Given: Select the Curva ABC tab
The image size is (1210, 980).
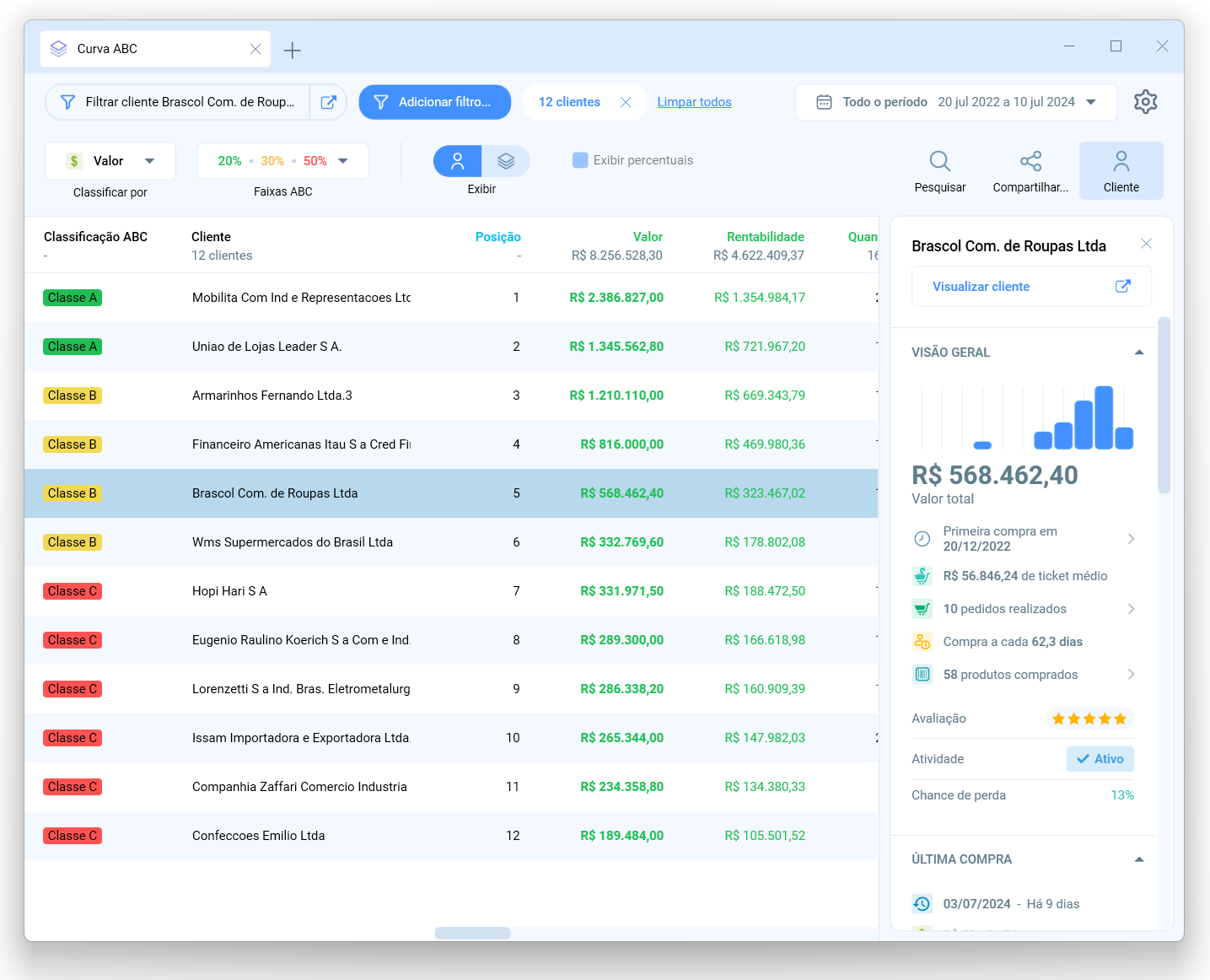Looking at the screenshot, I should [156, 49].
